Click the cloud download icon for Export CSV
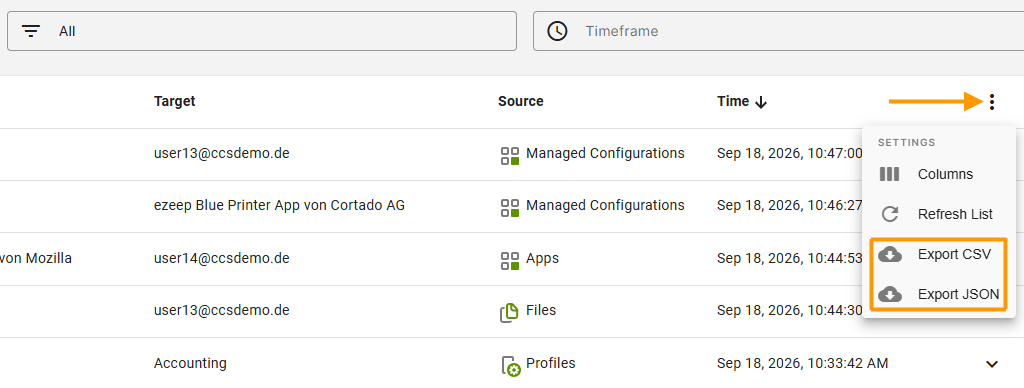Image resolution: width=1024 pixels, height=388 pixels. [x=889, y=254]
